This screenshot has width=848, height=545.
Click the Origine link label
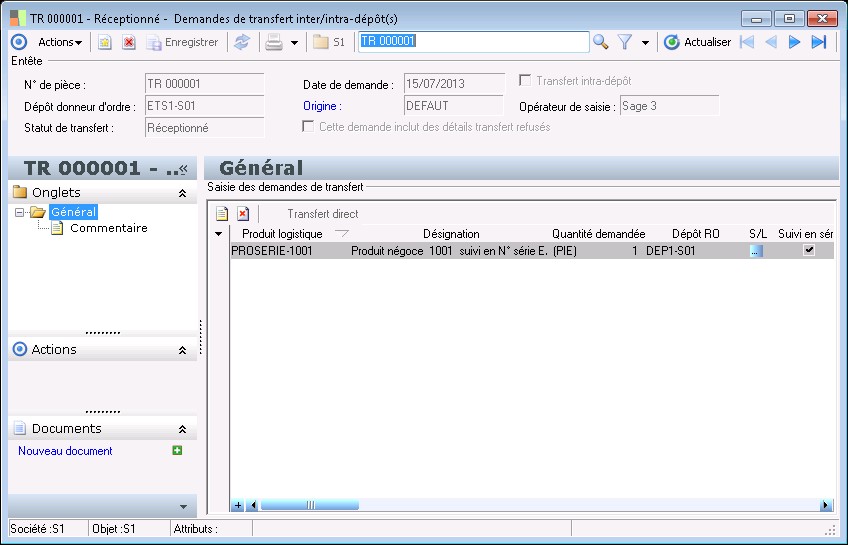[x=322, y=106]
